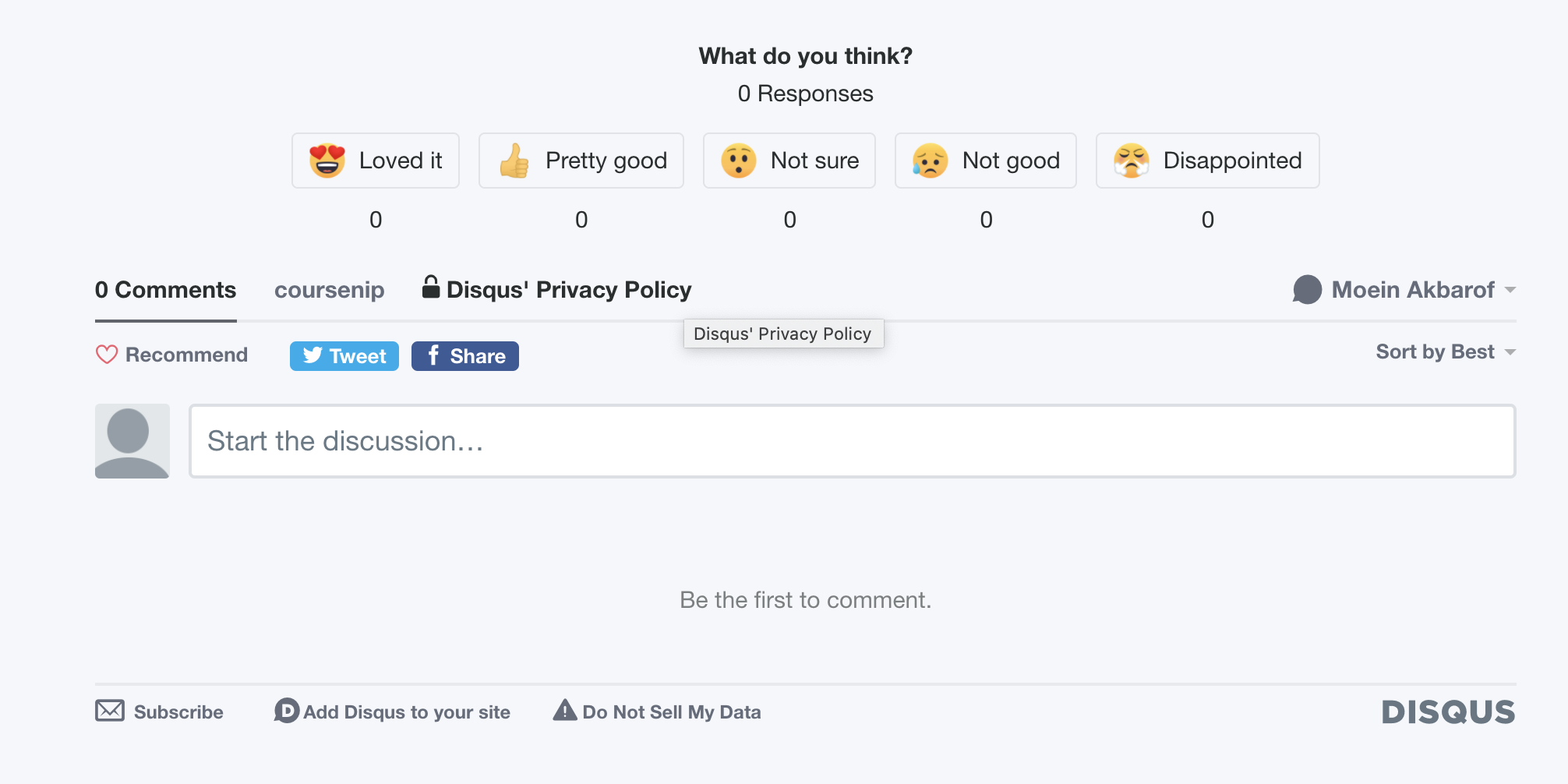Select the 0 Comments tab

point(165,290)
